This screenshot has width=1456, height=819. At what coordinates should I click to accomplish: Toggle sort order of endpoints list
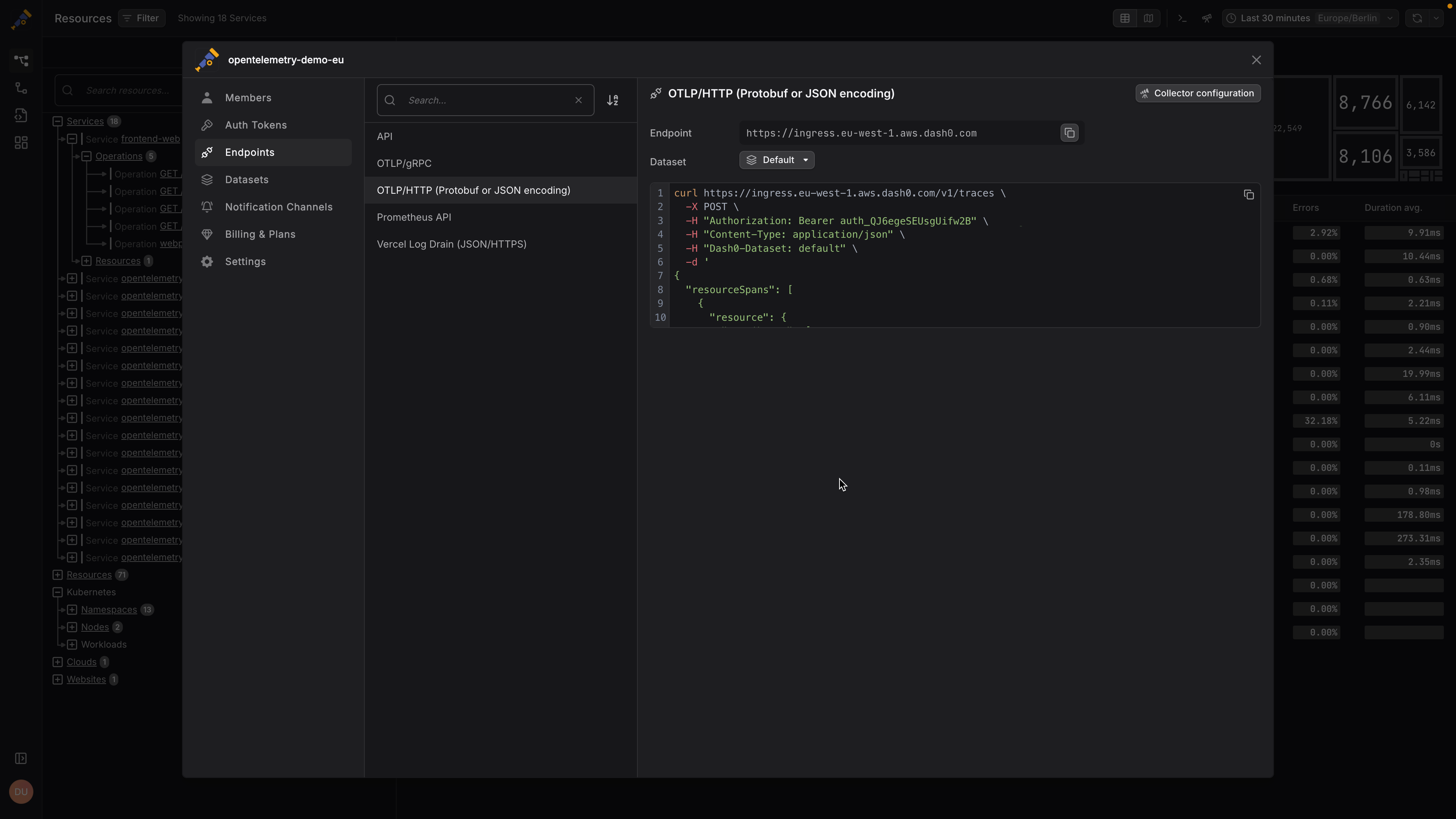[613, 100]
